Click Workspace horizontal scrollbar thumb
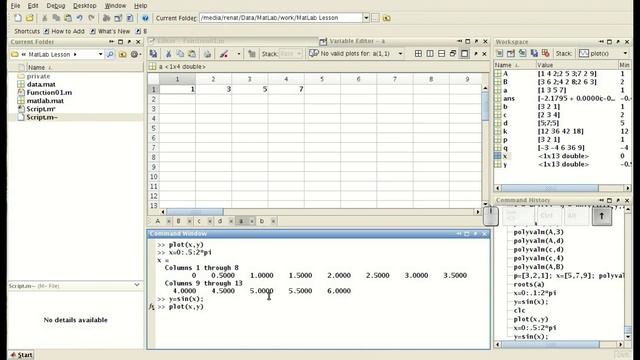This screenshot has height=360, width=640. [x=550, y=188]
